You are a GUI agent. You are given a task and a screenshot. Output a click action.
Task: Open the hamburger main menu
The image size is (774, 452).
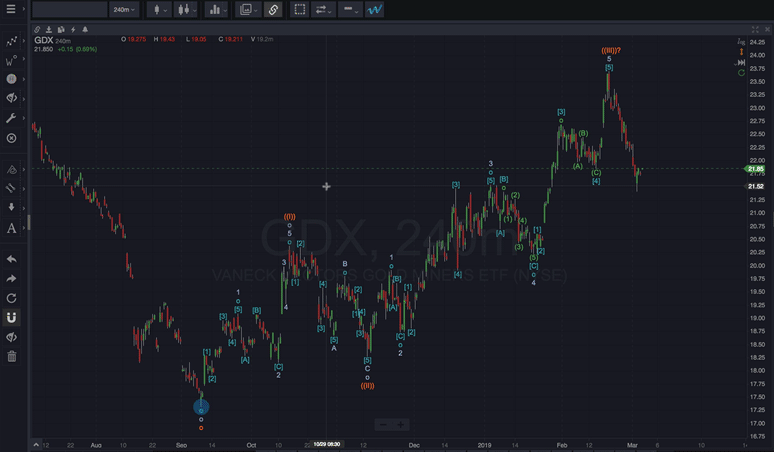point(10,9)
